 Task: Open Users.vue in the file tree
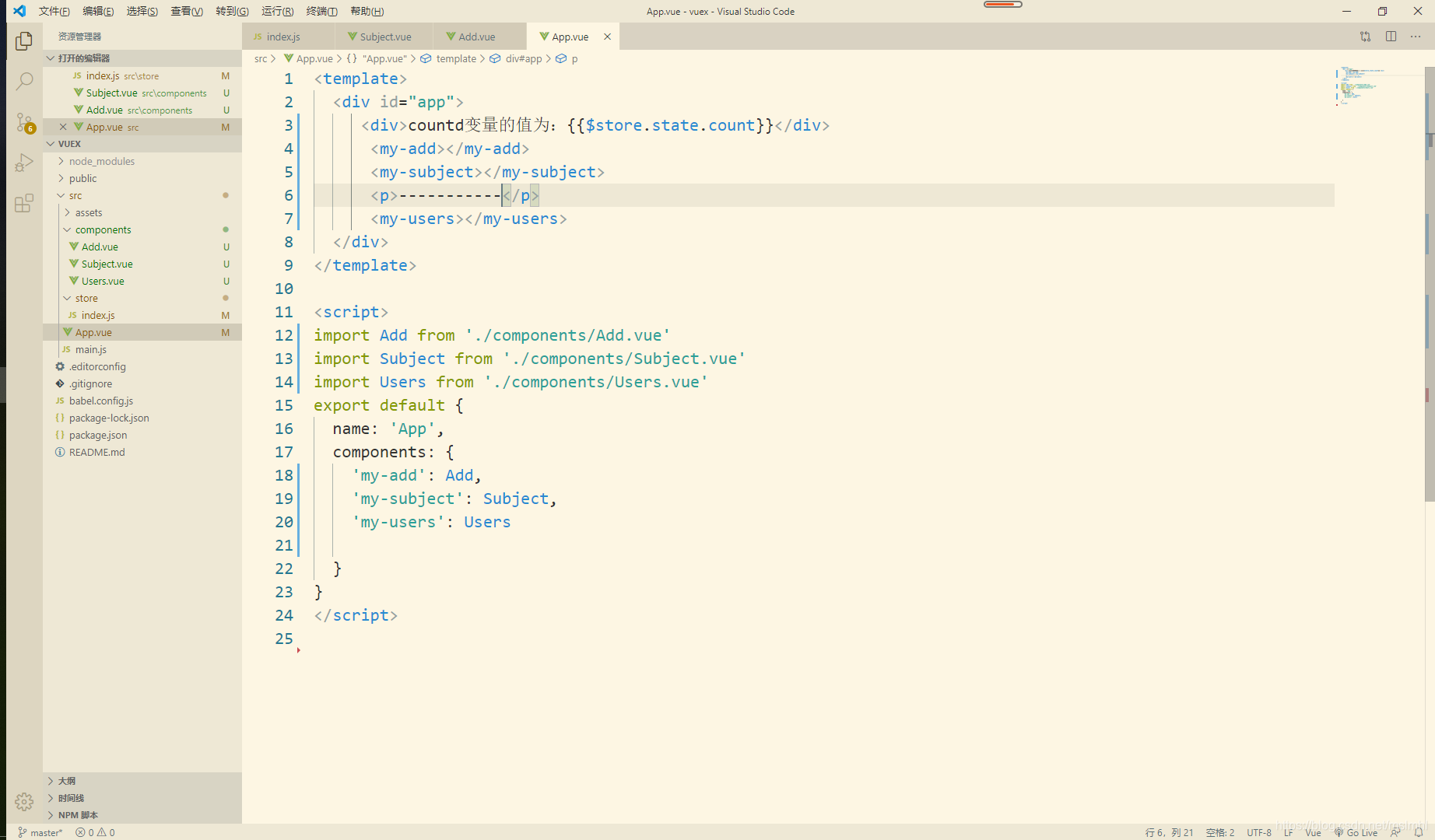tap(142, 281)
